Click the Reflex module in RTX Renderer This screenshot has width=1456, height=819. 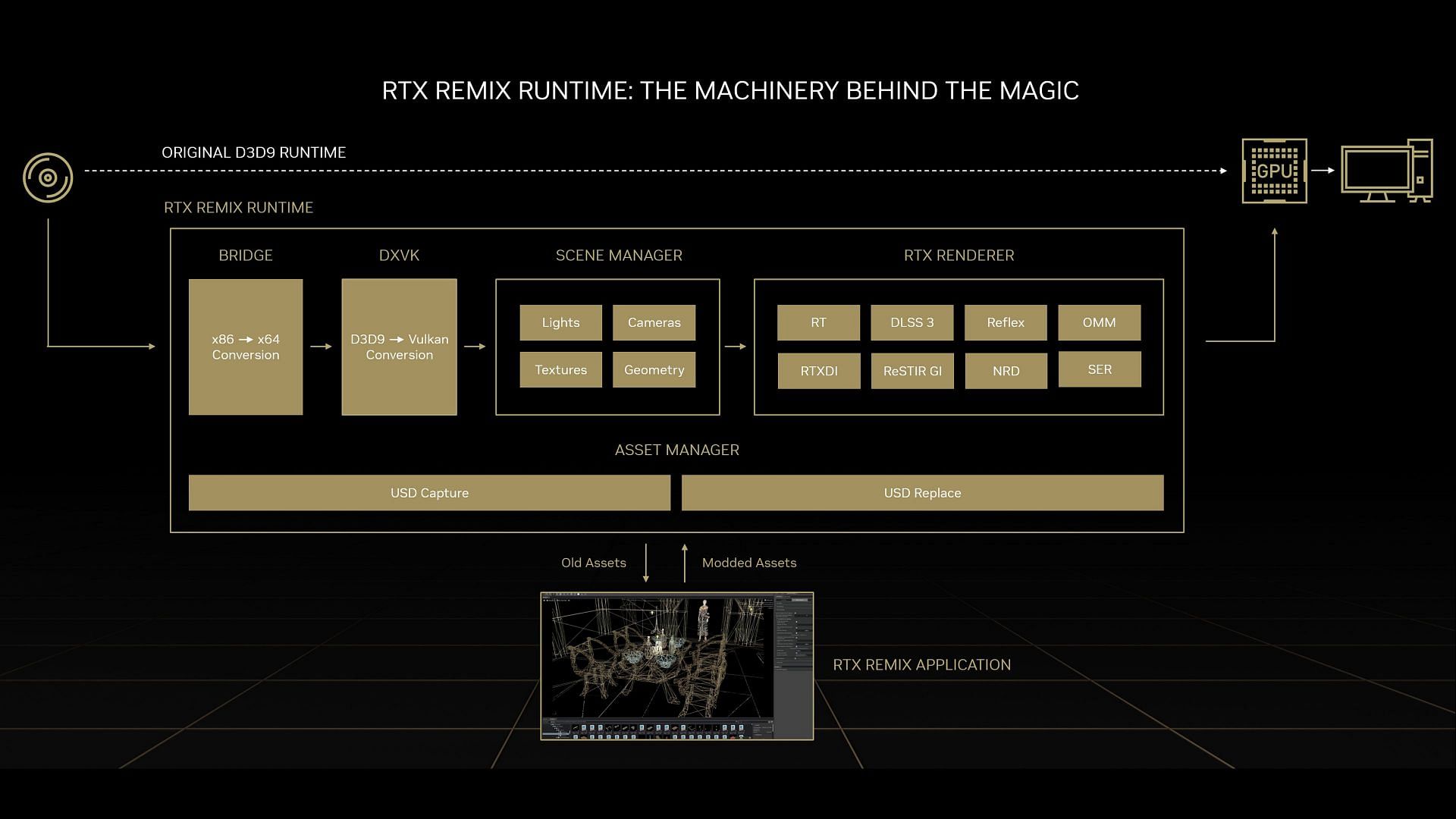pos(1005,322)
